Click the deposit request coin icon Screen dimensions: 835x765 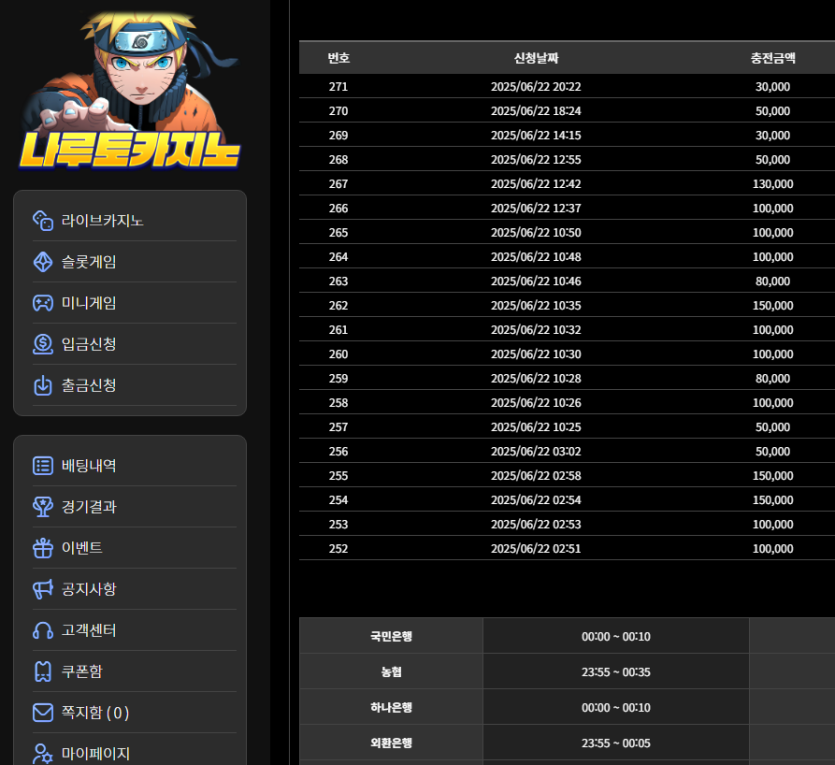coord(43,344)
